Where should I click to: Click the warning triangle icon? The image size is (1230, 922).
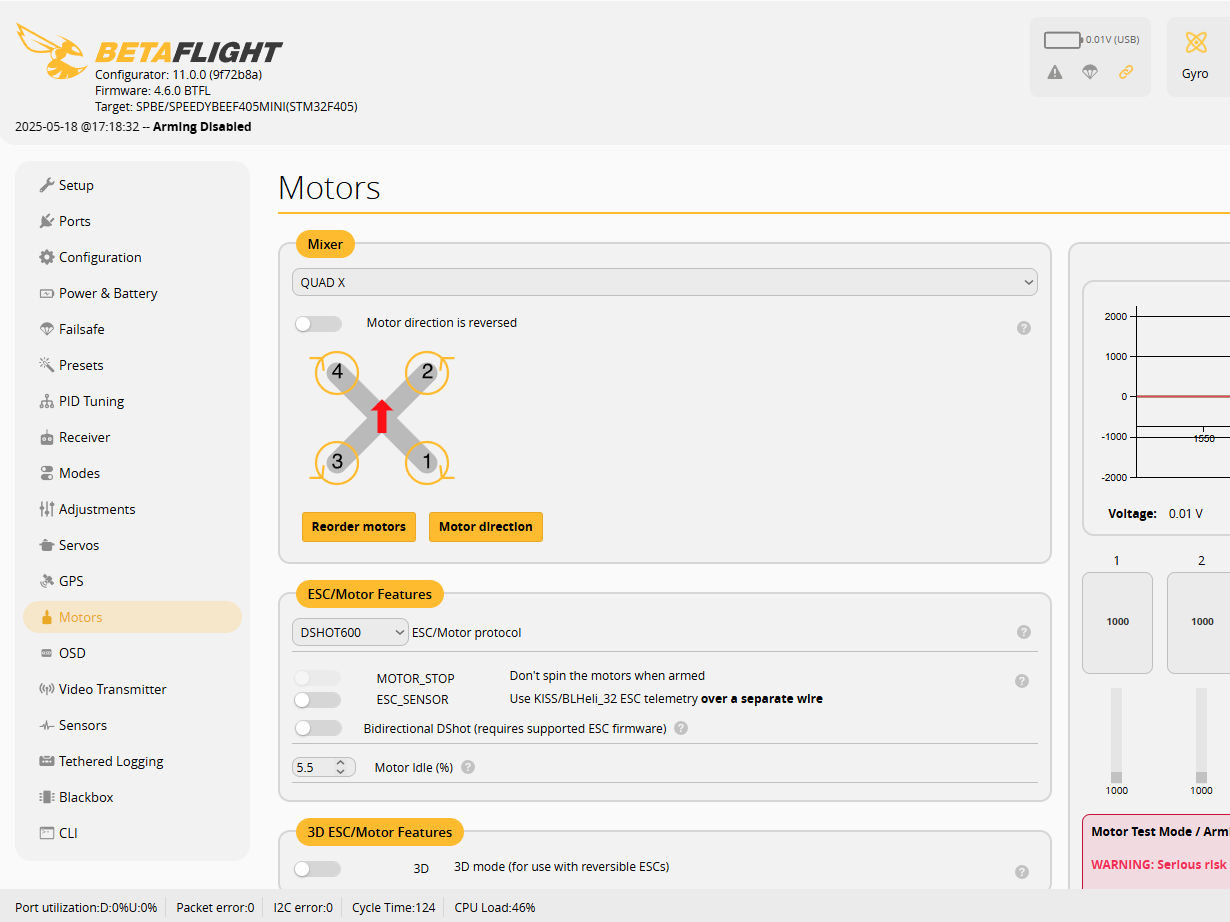pos(1054,72)
